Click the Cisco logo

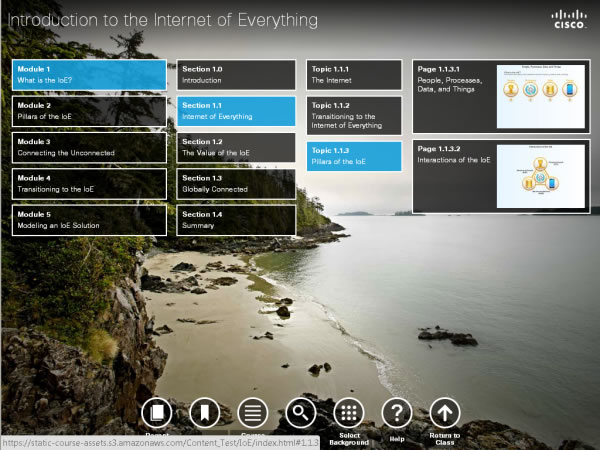(569, 19)
